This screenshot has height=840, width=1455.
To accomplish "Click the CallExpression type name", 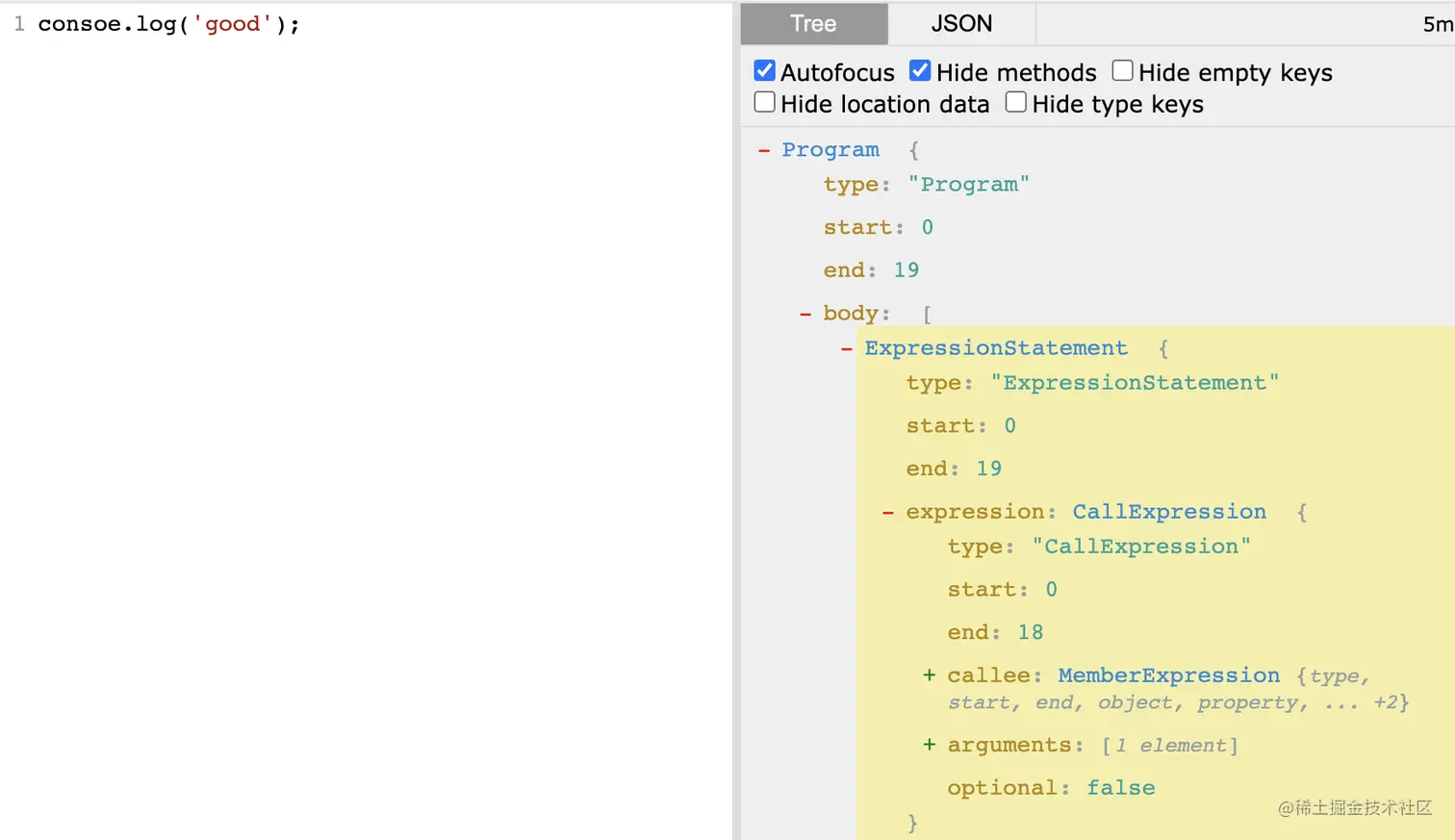I will point(1169,512).
